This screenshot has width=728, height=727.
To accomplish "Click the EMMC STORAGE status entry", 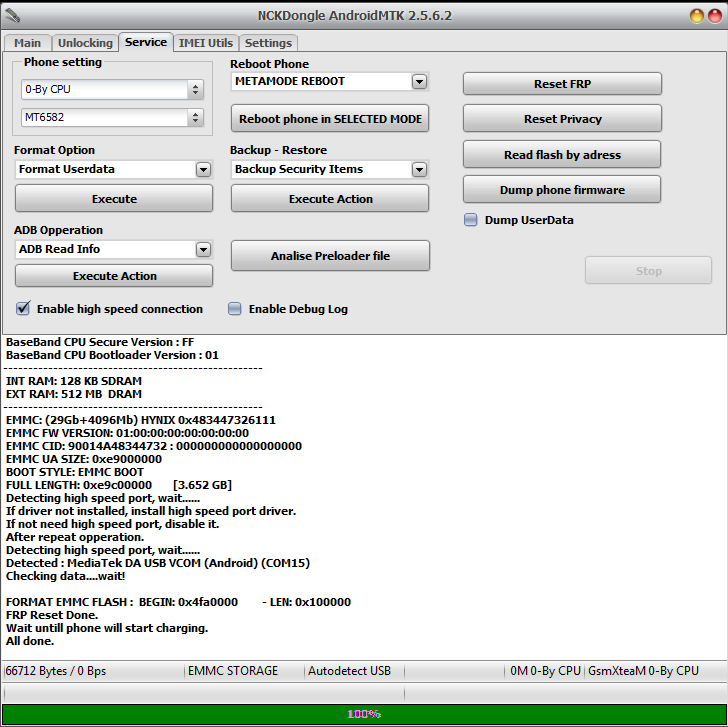I will tap(233, 671).
